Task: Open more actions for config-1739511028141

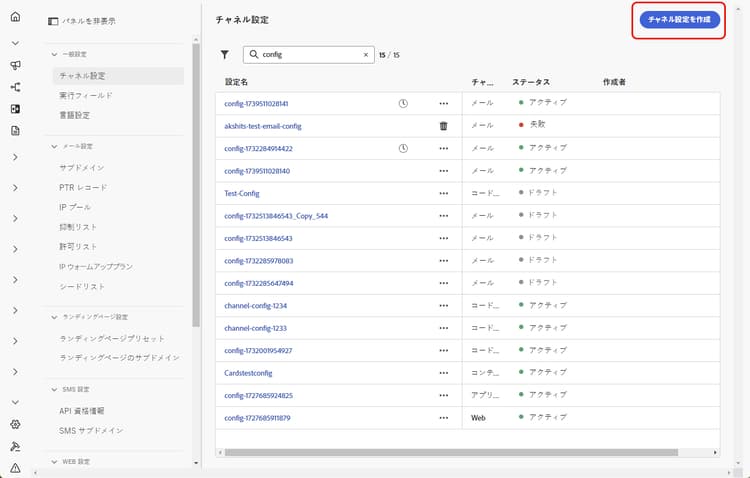Action: [x=443, y=103]
